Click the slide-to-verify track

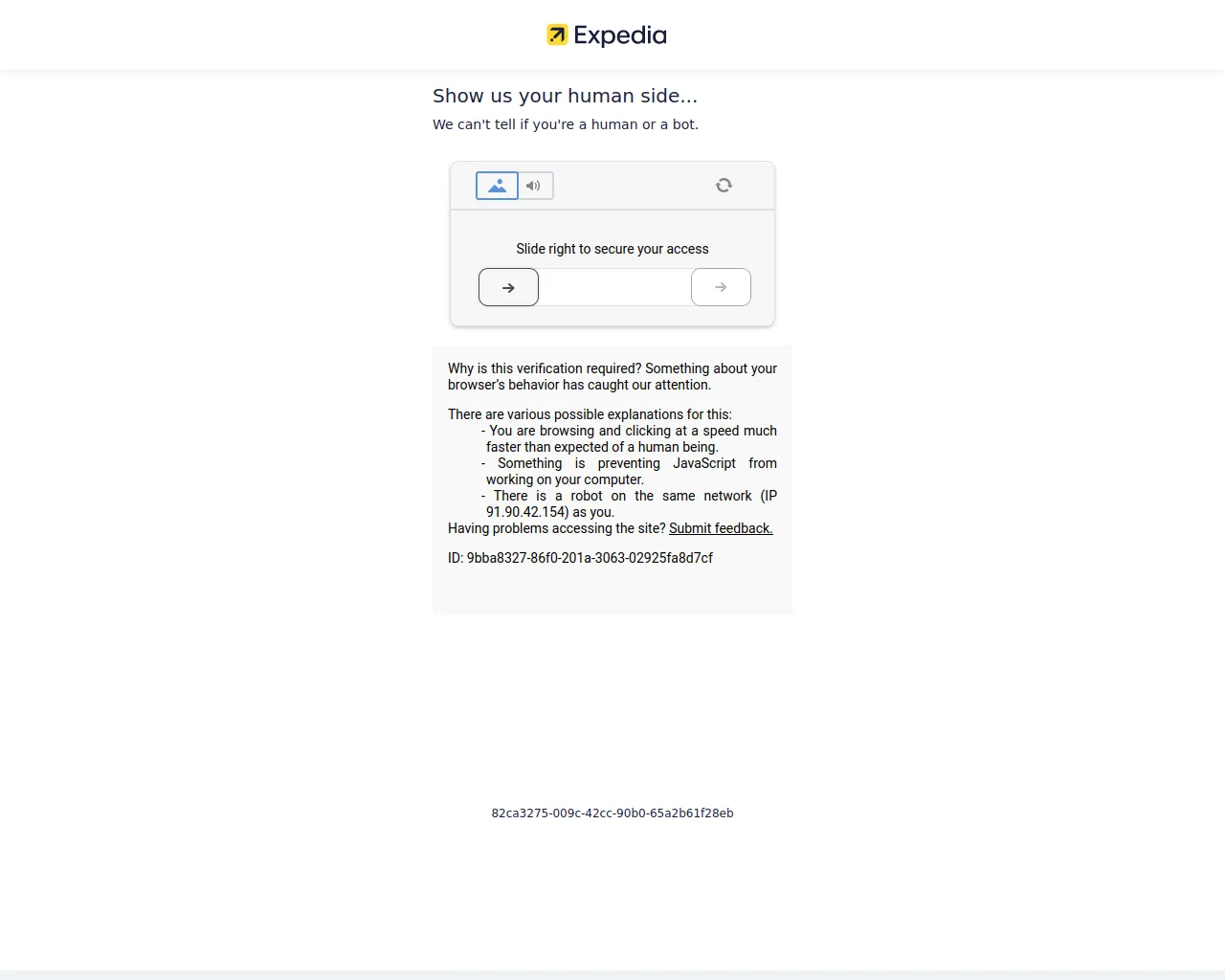click(612, 287)
